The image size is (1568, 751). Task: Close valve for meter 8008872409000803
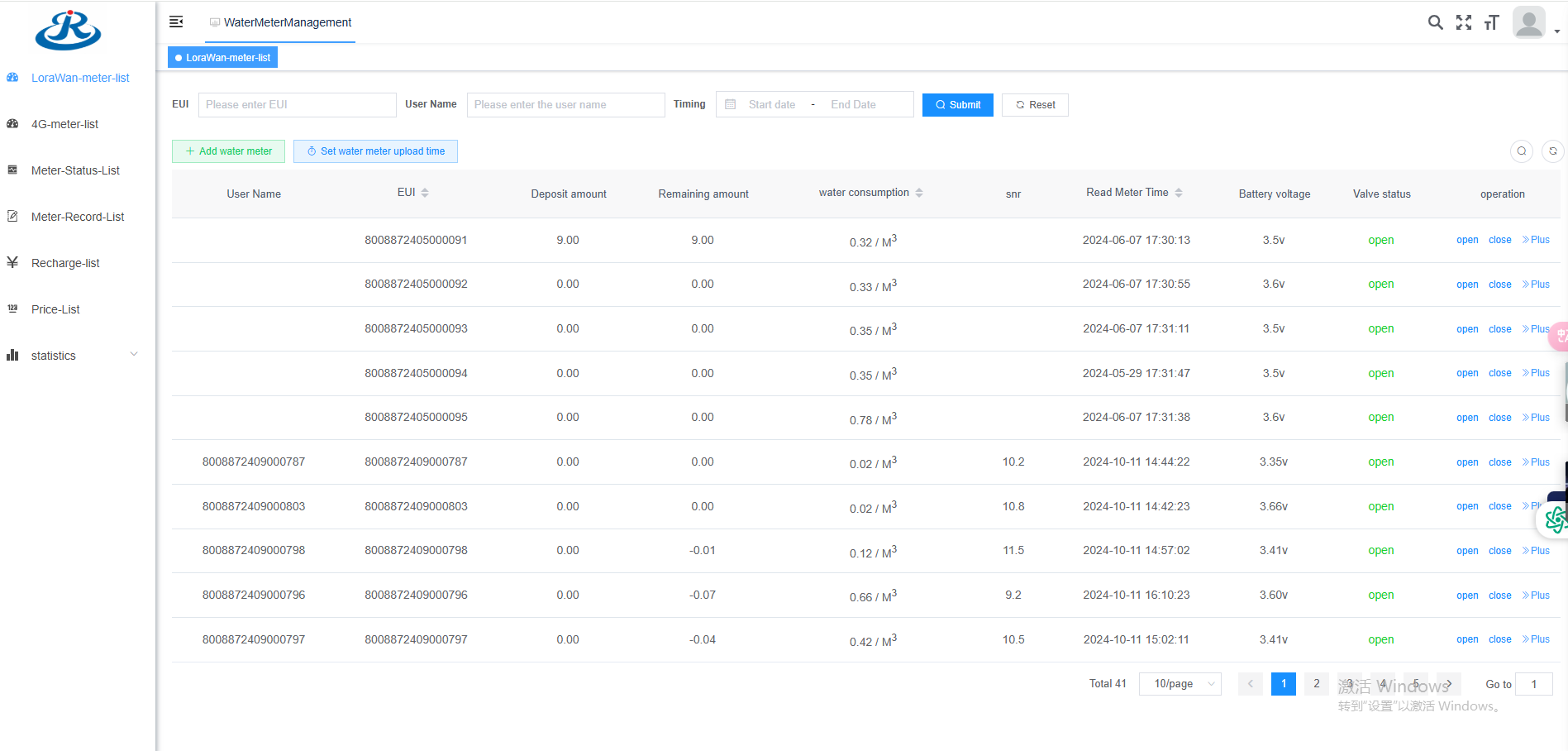[1500, 506]
